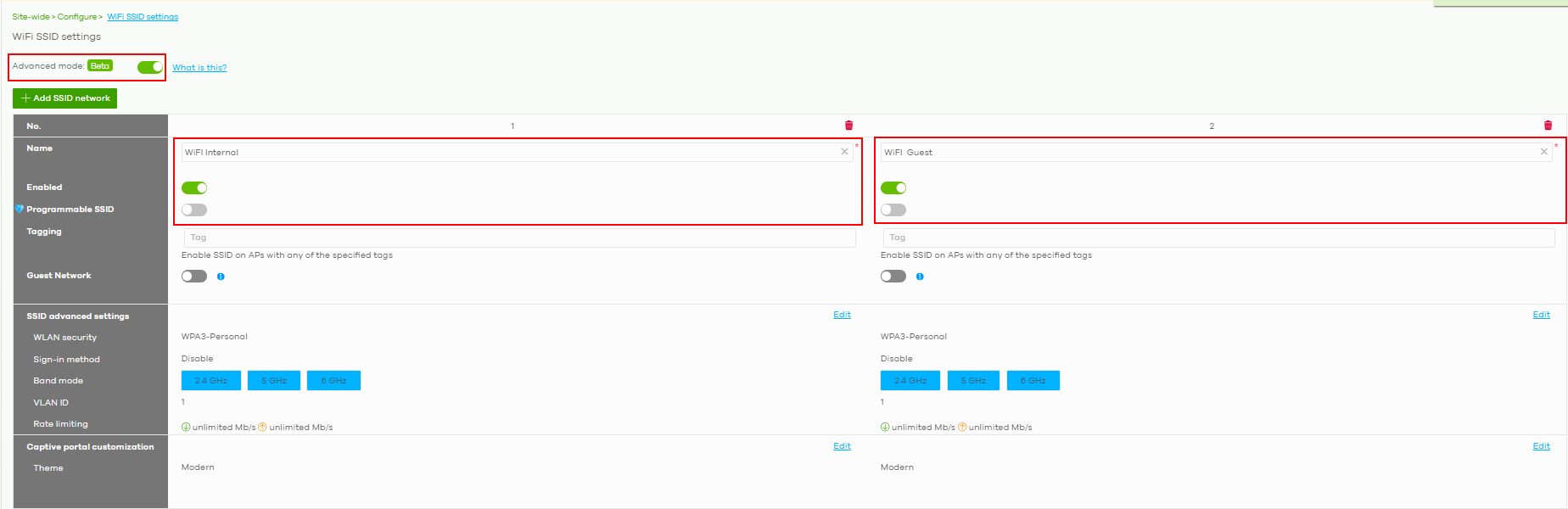Click the SSID advanced settings section header
The image size is (1568, 509).
78,316
